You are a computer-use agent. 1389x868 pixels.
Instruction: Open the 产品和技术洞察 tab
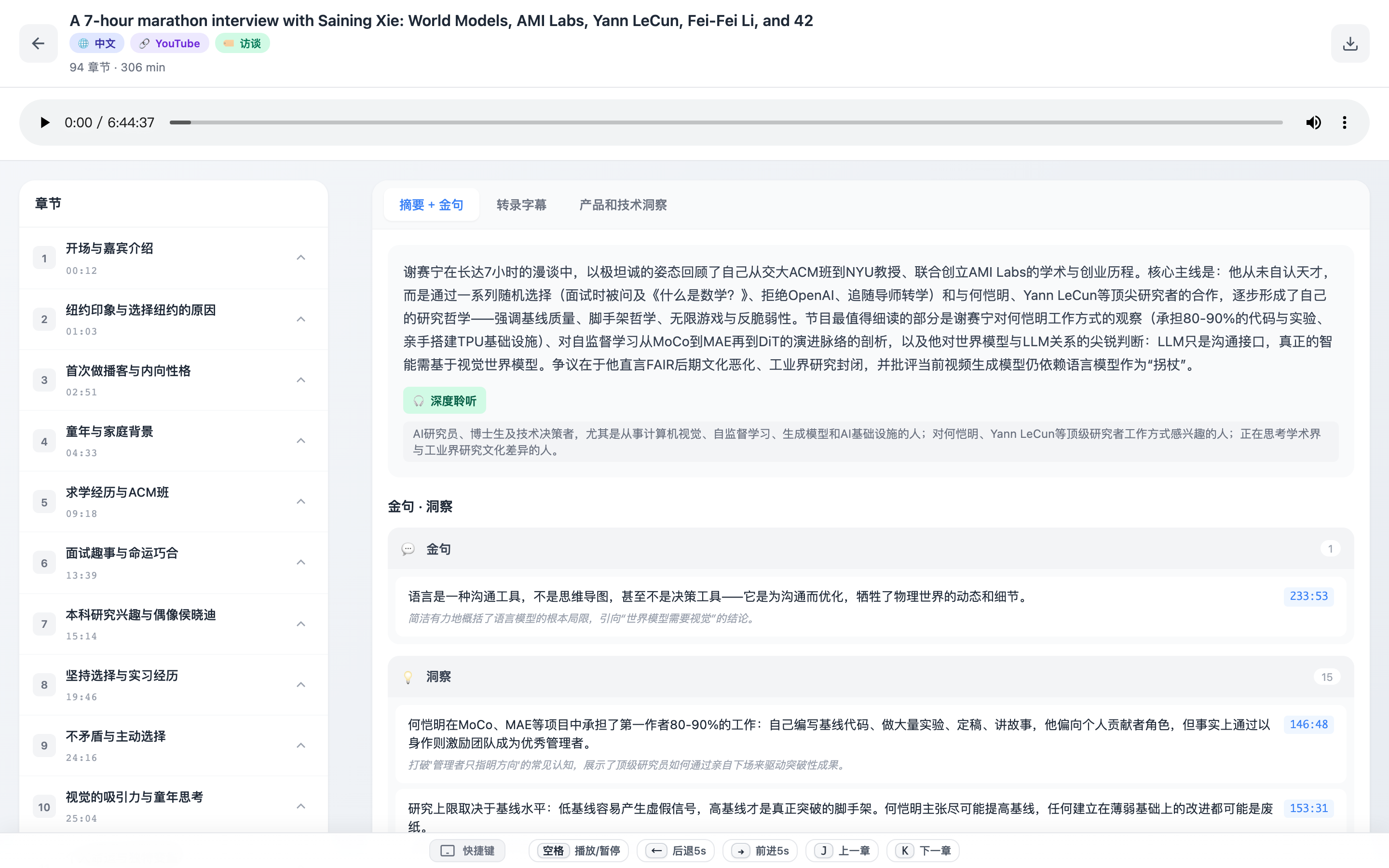[623, 205]
